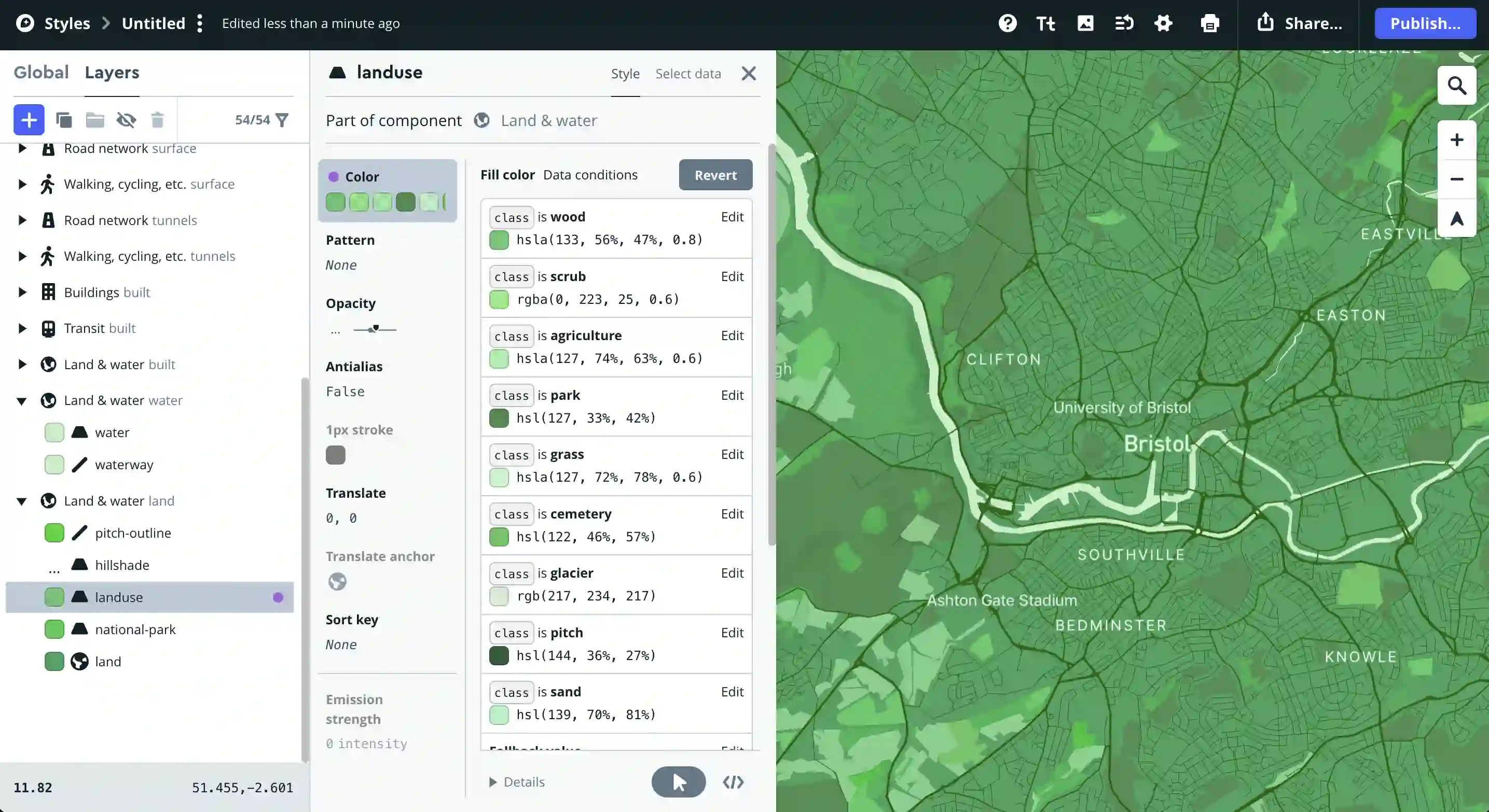
Task: Delete the selected layer via trash icon
Action: (x=157, y=120)
